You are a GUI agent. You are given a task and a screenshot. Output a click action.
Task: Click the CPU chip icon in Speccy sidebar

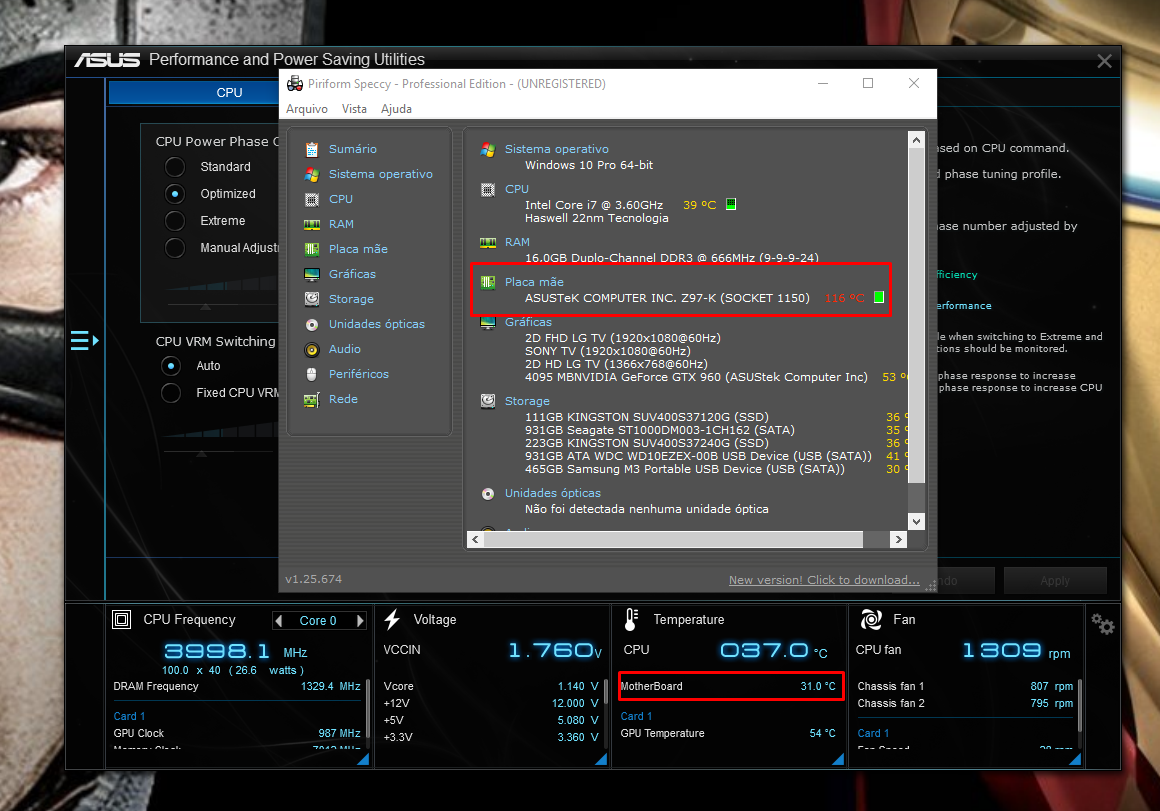(x=312, y=200)
